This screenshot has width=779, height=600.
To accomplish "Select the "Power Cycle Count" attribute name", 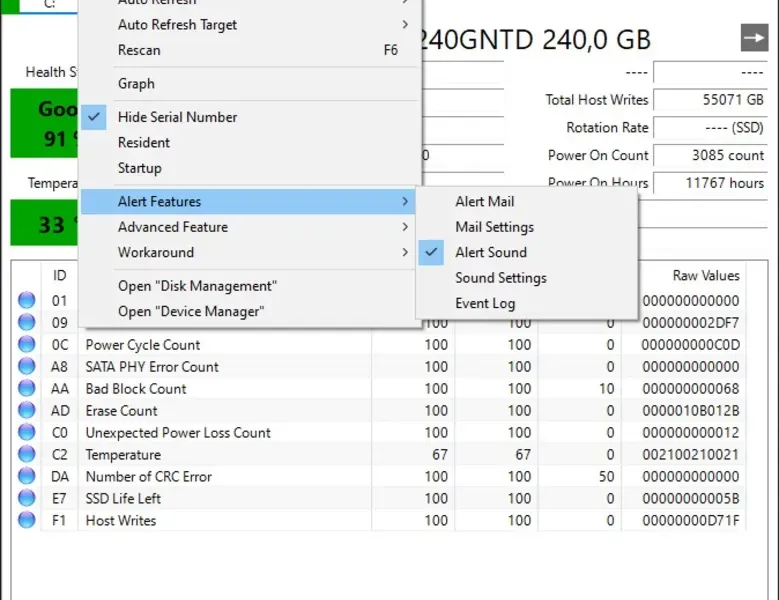I will 143,345.
